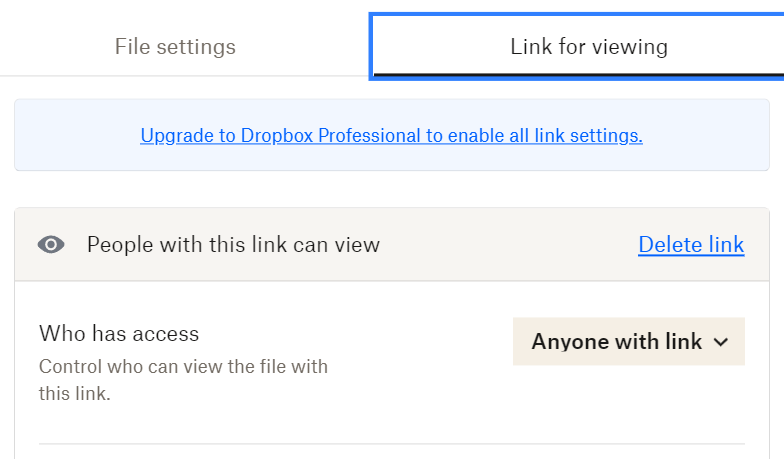This screenshot has height=459, width=784.
Task: Click the chevron arrow in access dropdown
Action: pos(720,342)
